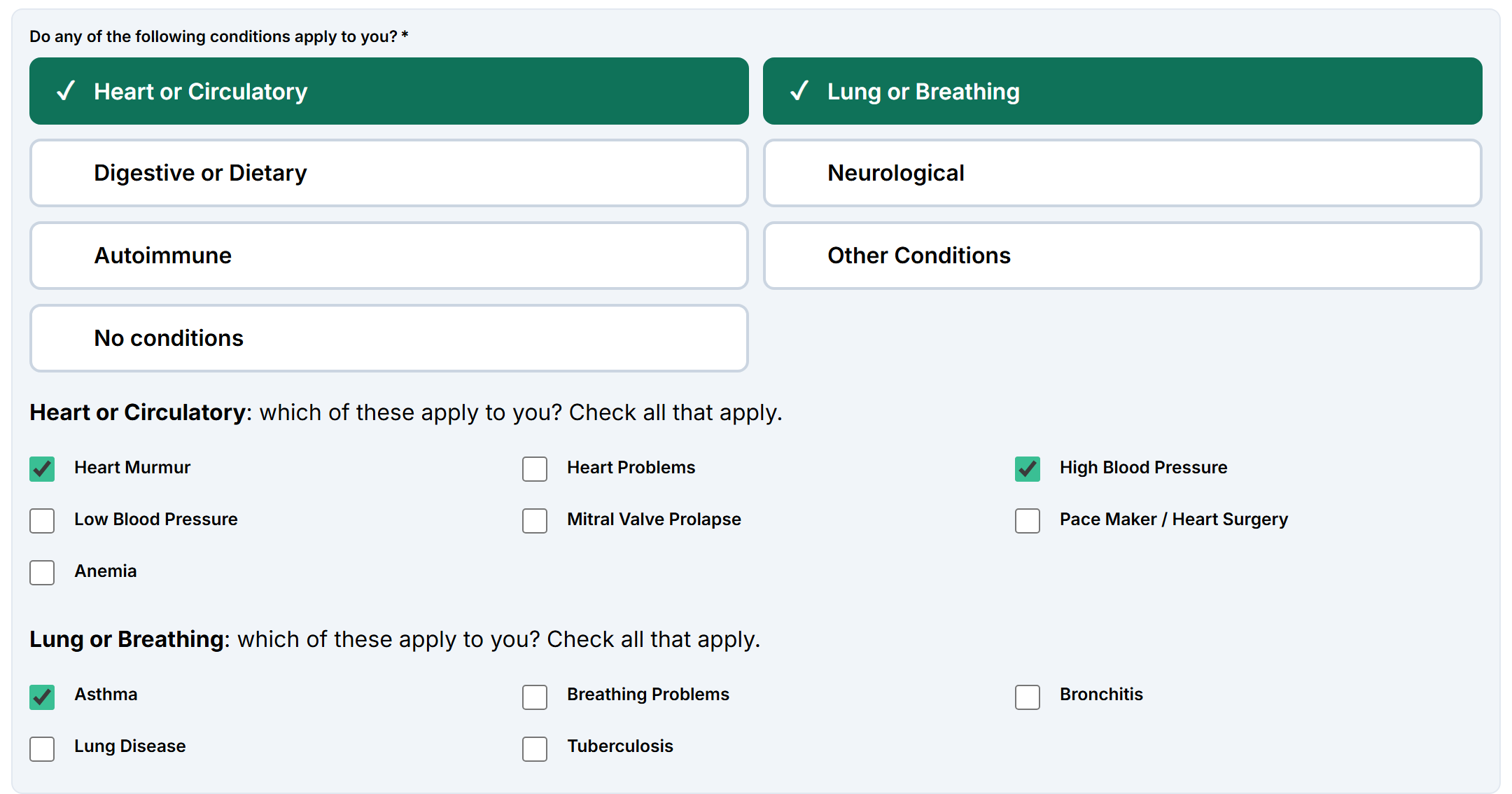The height and width of the screenshot is (794, 1512).
Task: Tick the Bronchitis checkbox
Action: click(x=1028, y=697)
